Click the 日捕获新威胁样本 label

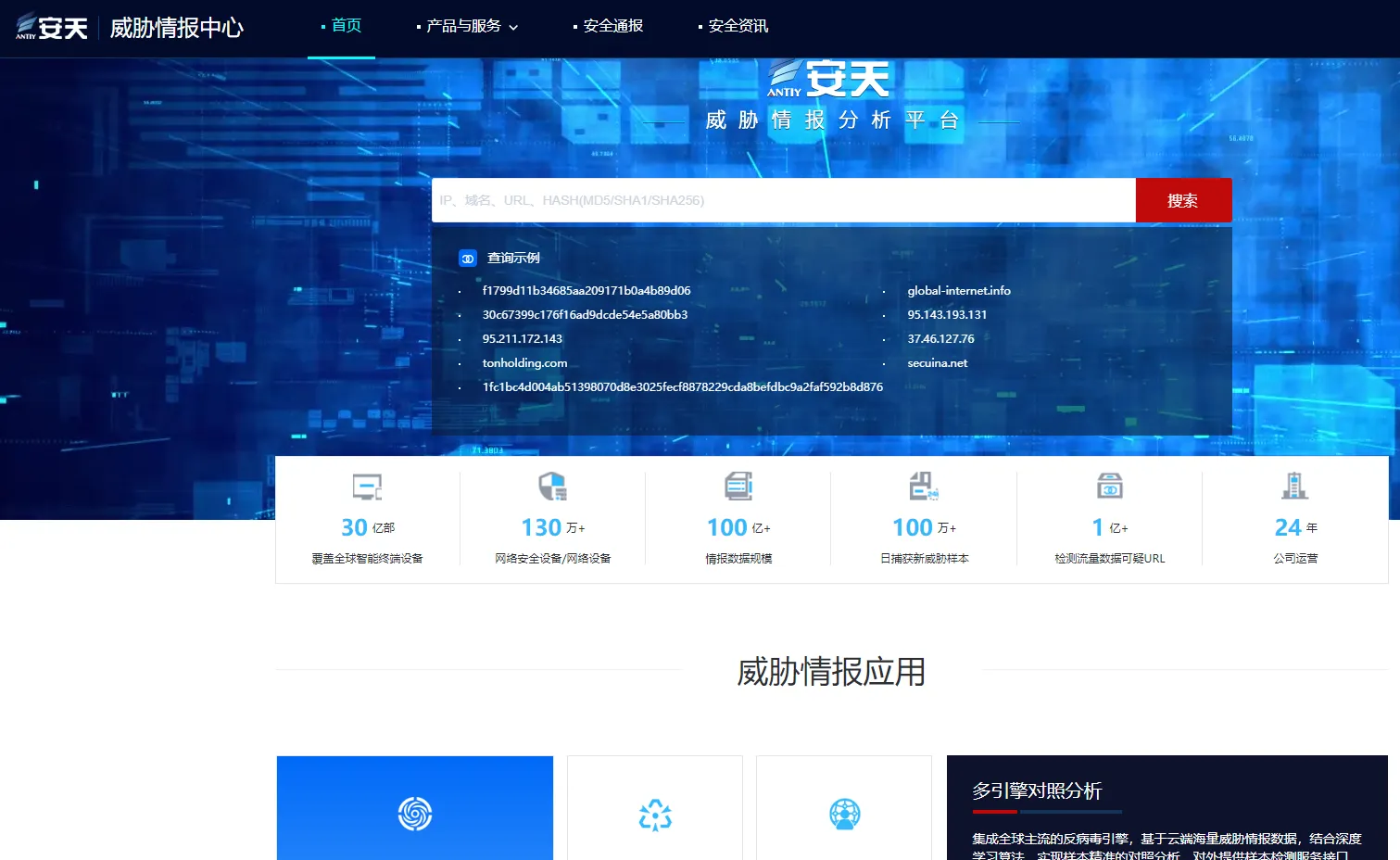[925, 559]
